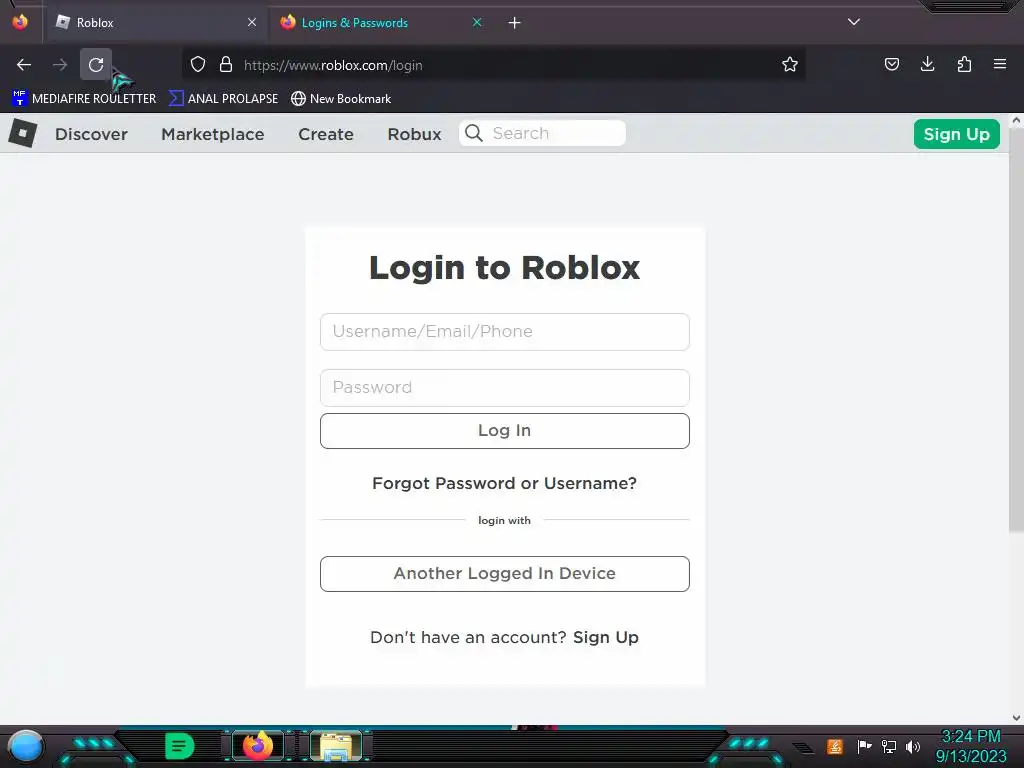
Task: Open the Downloads panel
Action: [x=927, y=64]
